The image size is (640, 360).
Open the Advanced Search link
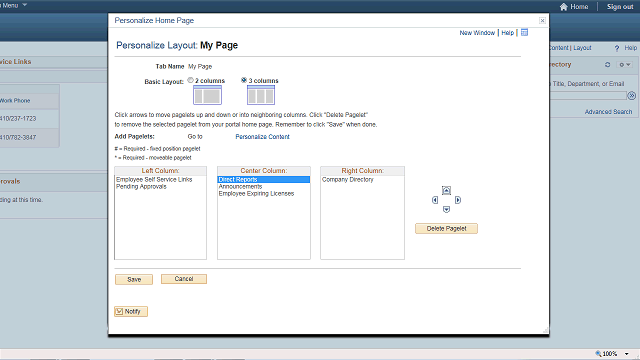click(608, 112)
